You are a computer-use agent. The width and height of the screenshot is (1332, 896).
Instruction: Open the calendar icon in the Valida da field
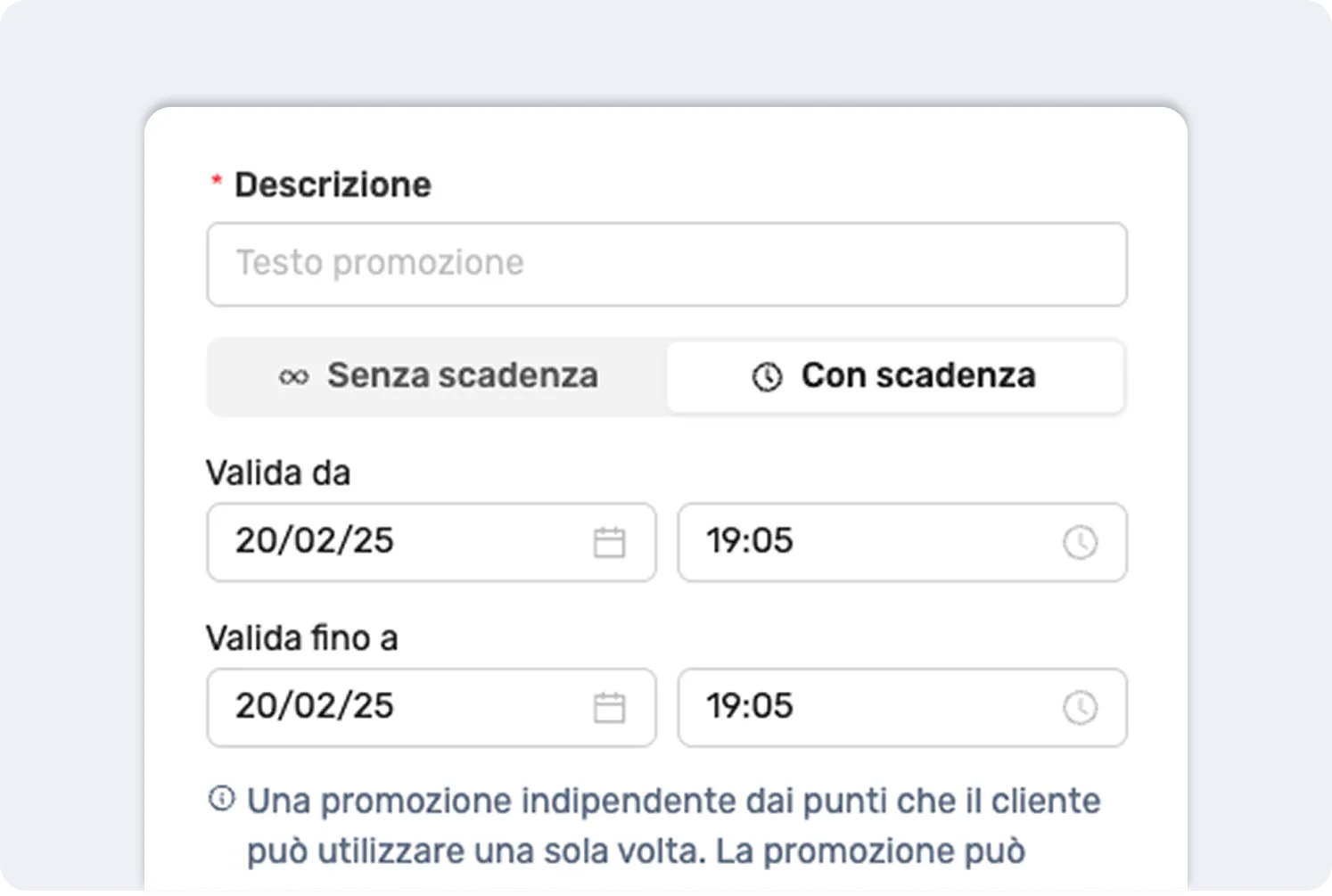click(x=611, y=542)
